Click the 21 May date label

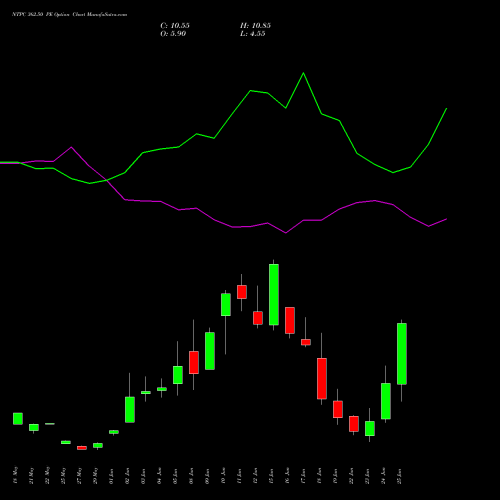(x=31, y=475)
